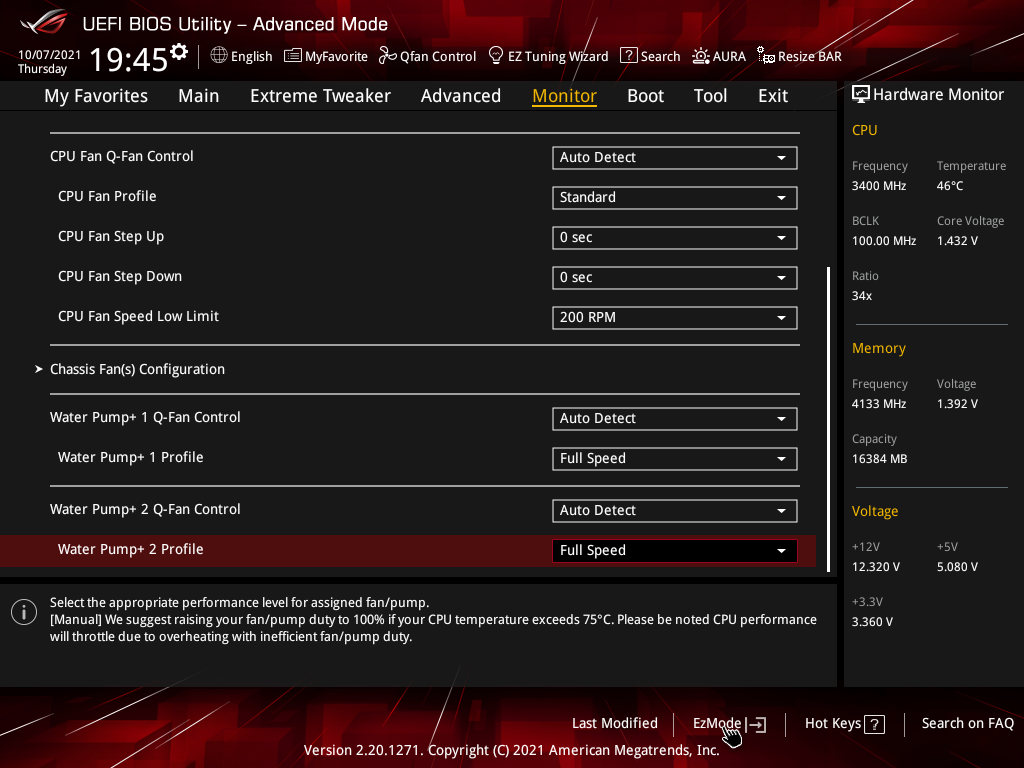Click Core Voltage value 1.432 V
Image resolution: width=1024 pixels, height=768 pixels.
[x=957, y=241]
